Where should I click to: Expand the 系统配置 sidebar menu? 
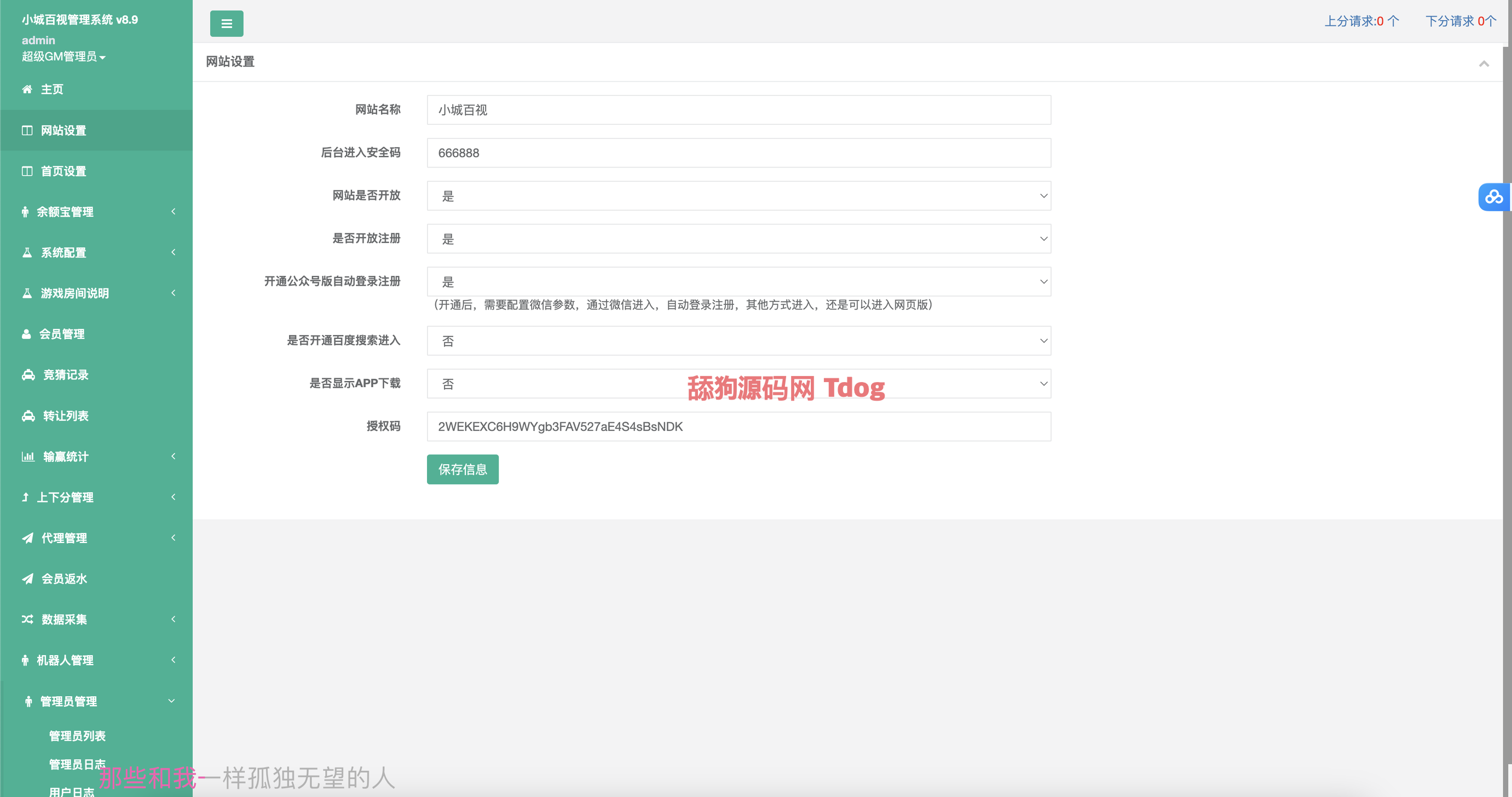point(64,253)
